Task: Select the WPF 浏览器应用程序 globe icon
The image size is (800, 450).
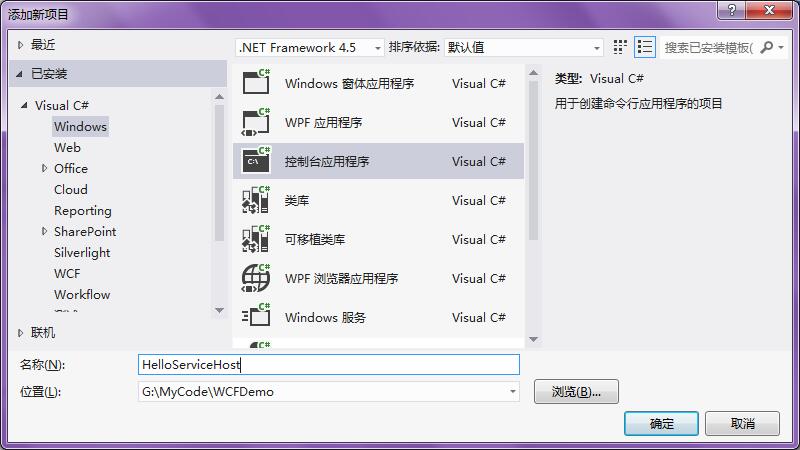Action: tap(256, 278)
